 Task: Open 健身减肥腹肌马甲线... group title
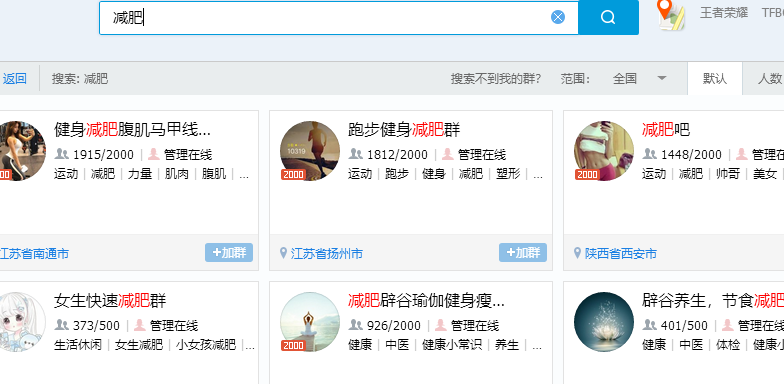[132, 130]
